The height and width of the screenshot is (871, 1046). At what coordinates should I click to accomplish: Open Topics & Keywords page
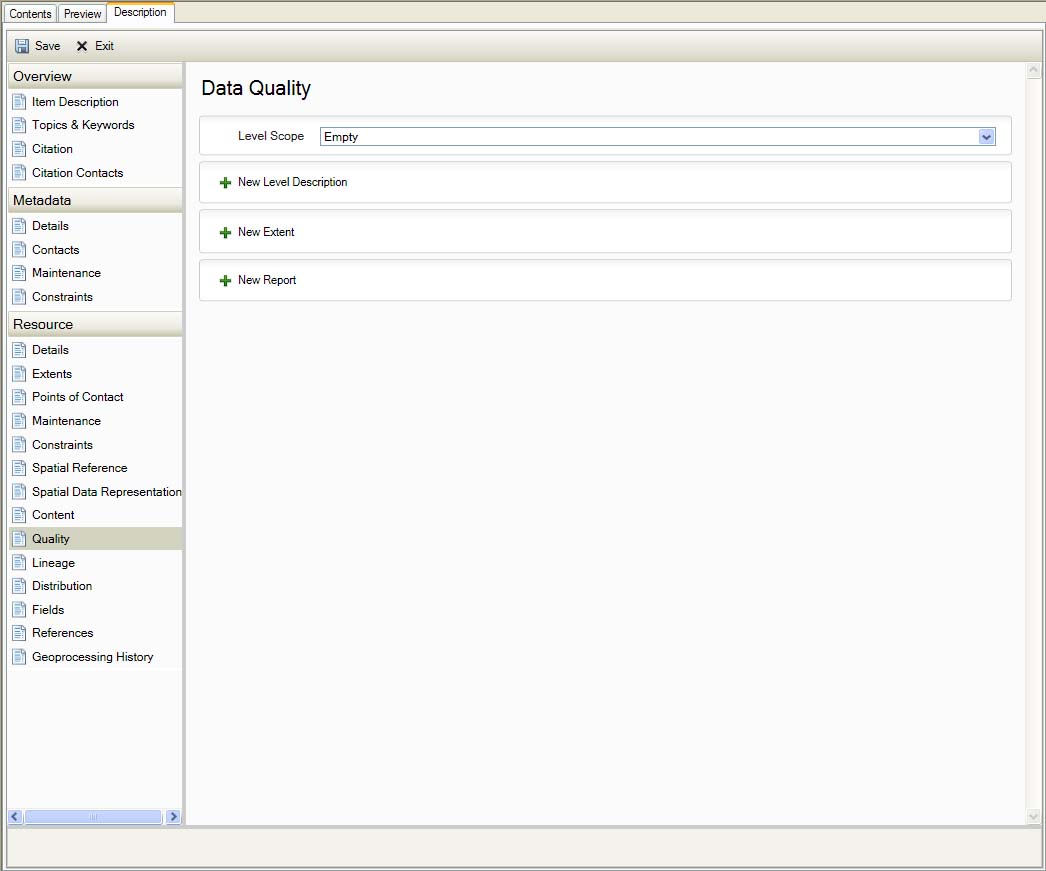click(x=83, y=125)
